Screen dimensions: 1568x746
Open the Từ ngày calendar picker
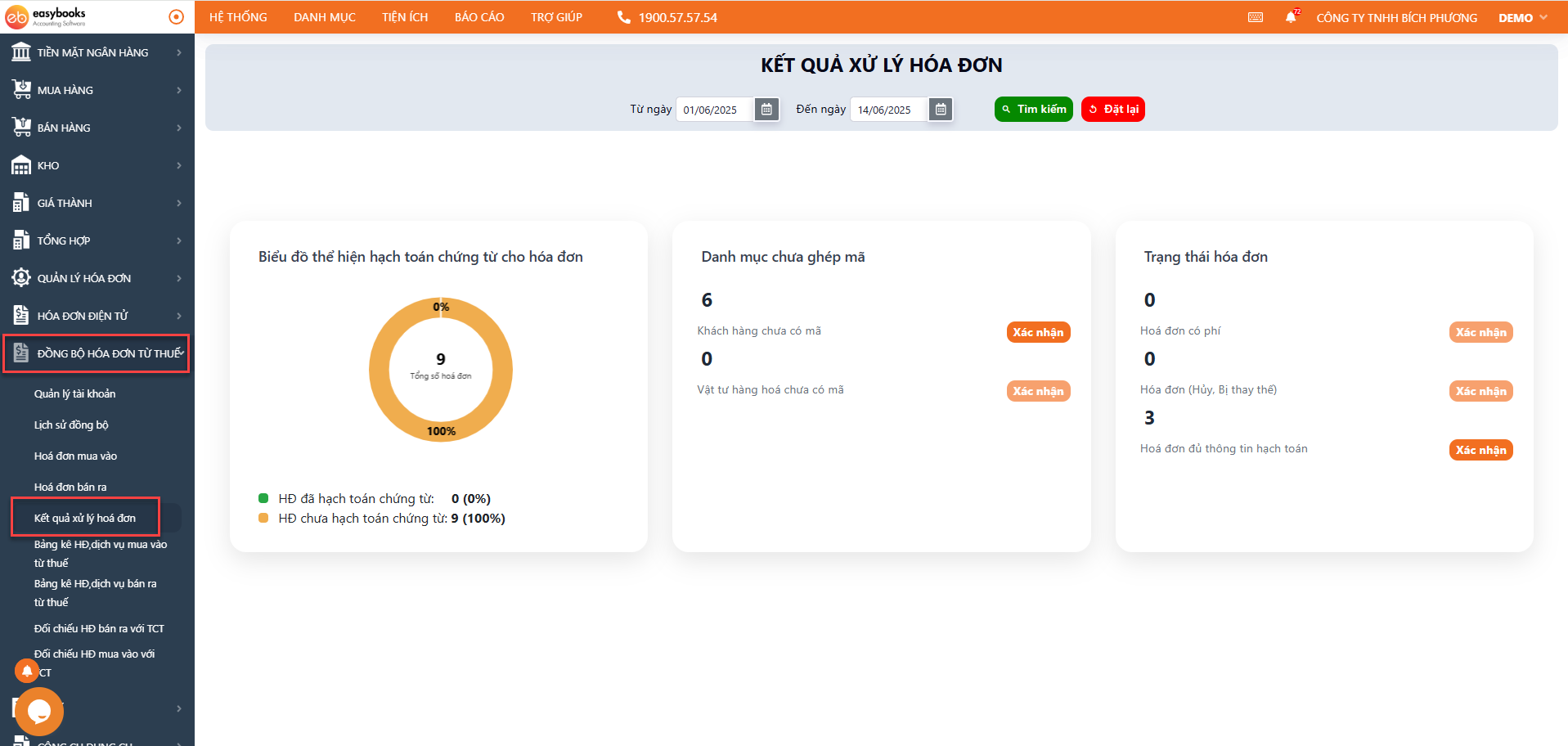point(766,109)
